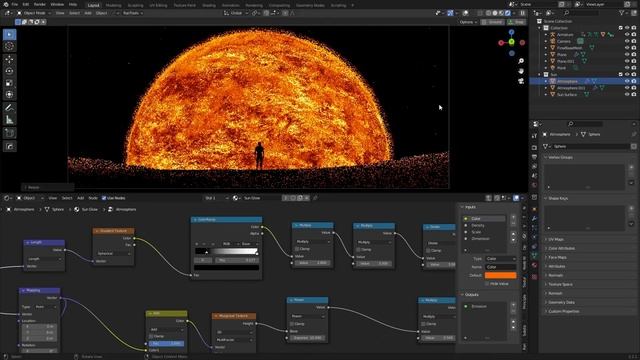
Task: Open the Node menu in node editor header
Action: click(93, 198)
